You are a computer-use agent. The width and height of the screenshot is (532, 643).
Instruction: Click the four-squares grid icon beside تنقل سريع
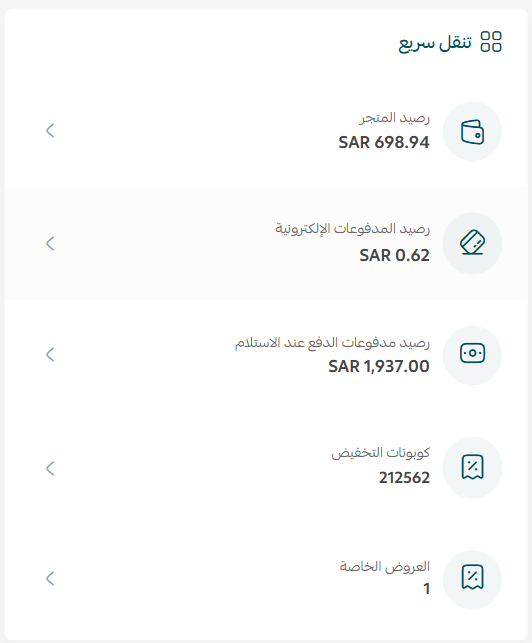click(491, 41)
